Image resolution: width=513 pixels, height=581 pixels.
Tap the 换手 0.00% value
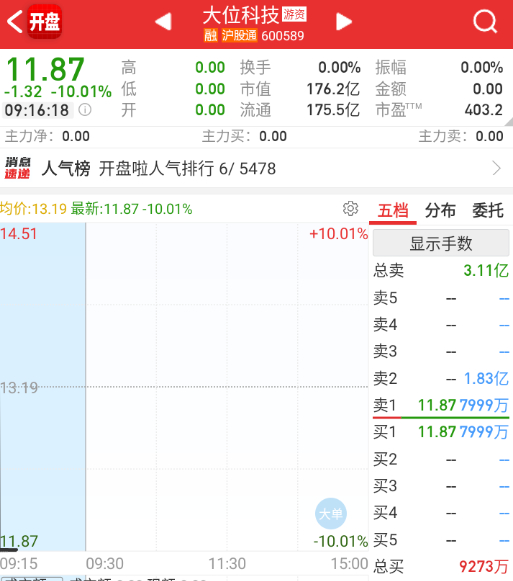tap(339, 67)
